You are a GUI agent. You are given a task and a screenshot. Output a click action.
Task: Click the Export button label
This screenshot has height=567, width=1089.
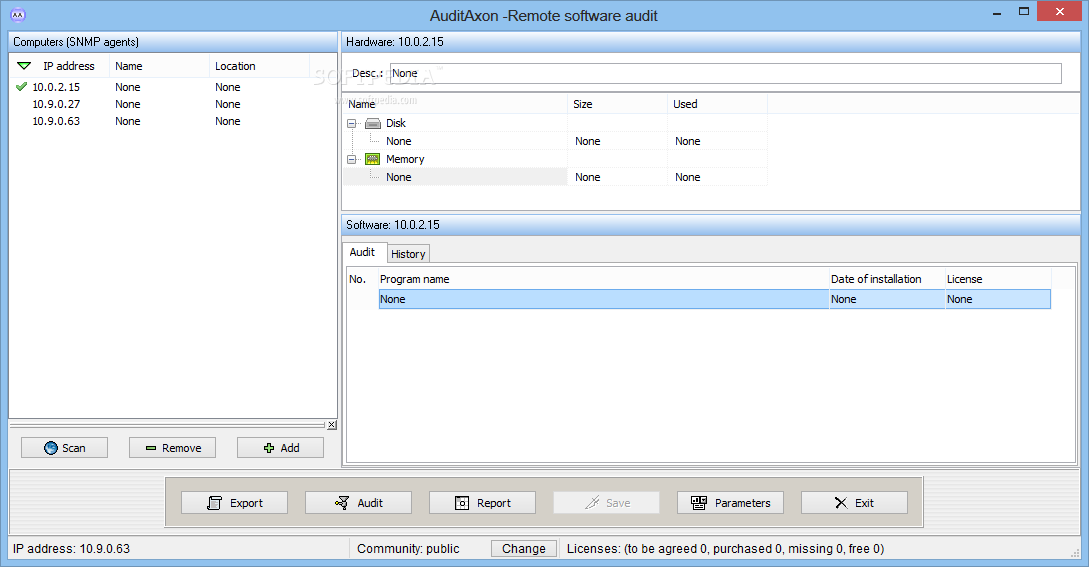[x=247, y=503]
